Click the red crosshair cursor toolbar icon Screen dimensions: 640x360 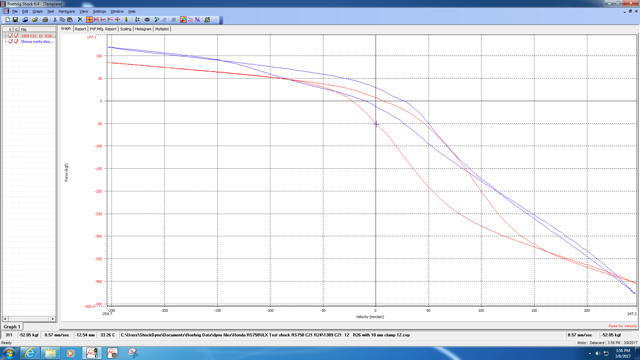pos(118,20)
